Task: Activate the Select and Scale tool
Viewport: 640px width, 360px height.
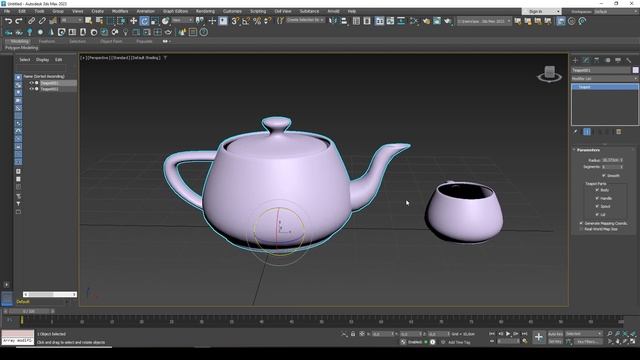Action: (x=155, y=21)
